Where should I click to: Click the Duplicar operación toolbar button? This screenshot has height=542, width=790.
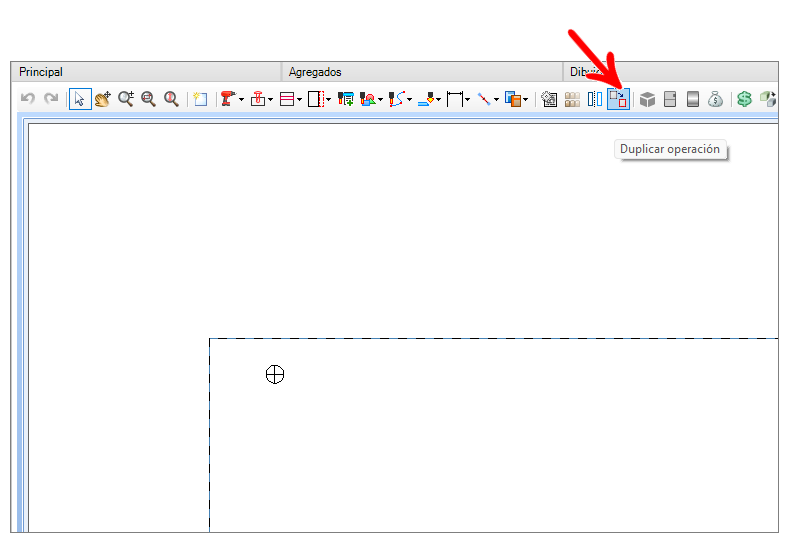618,99
